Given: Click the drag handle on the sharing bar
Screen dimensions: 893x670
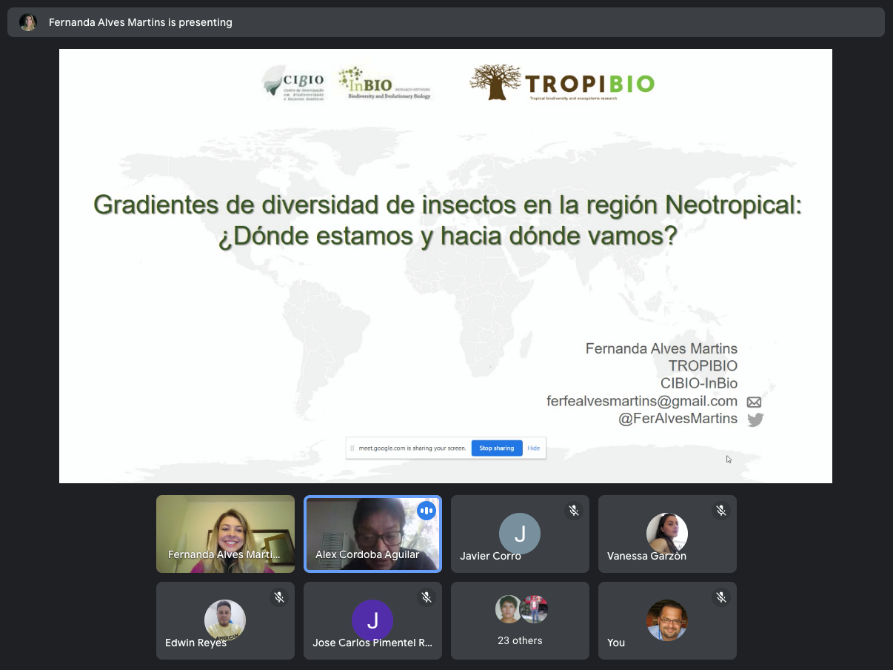Looking at the screenshot, I should pyautogui.click(x=352, y=448).
